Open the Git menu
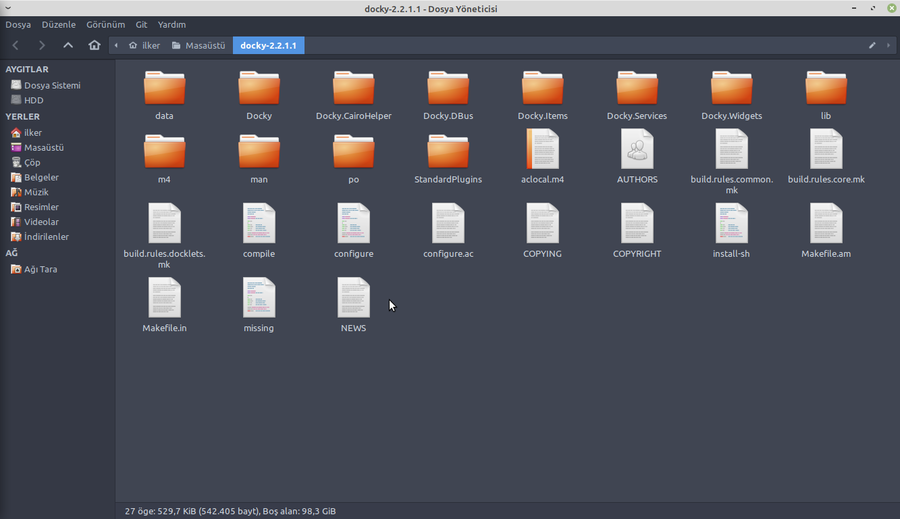 (141, 24)
